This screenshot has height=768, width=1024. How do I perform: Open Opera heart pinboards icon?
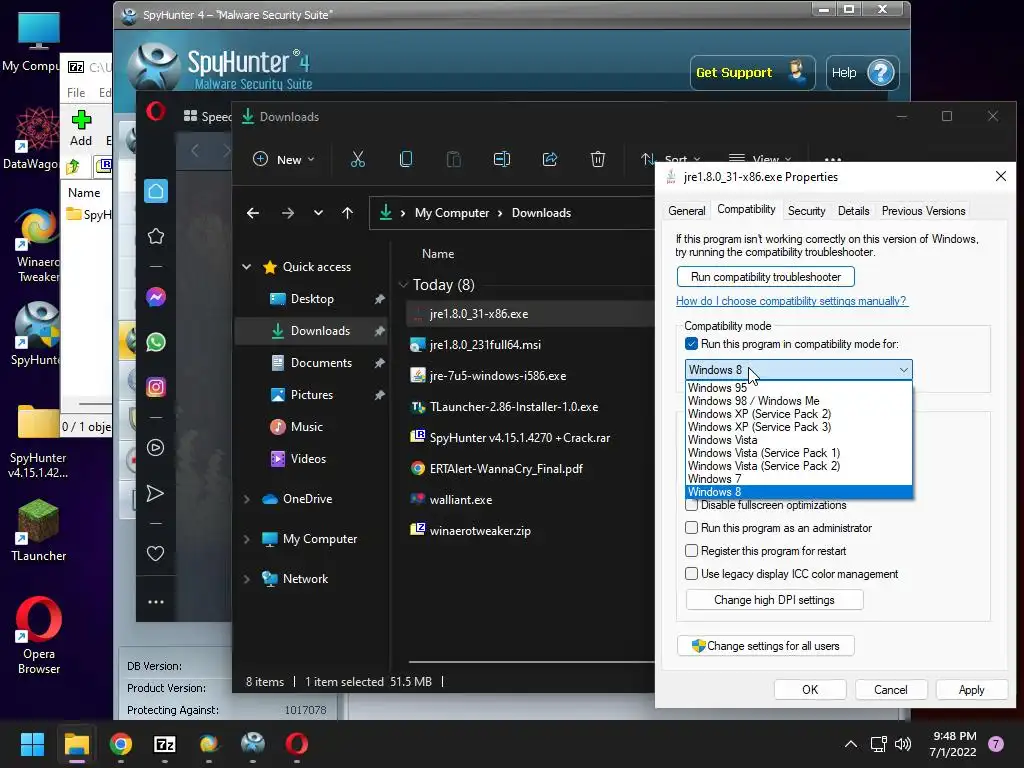155,554
